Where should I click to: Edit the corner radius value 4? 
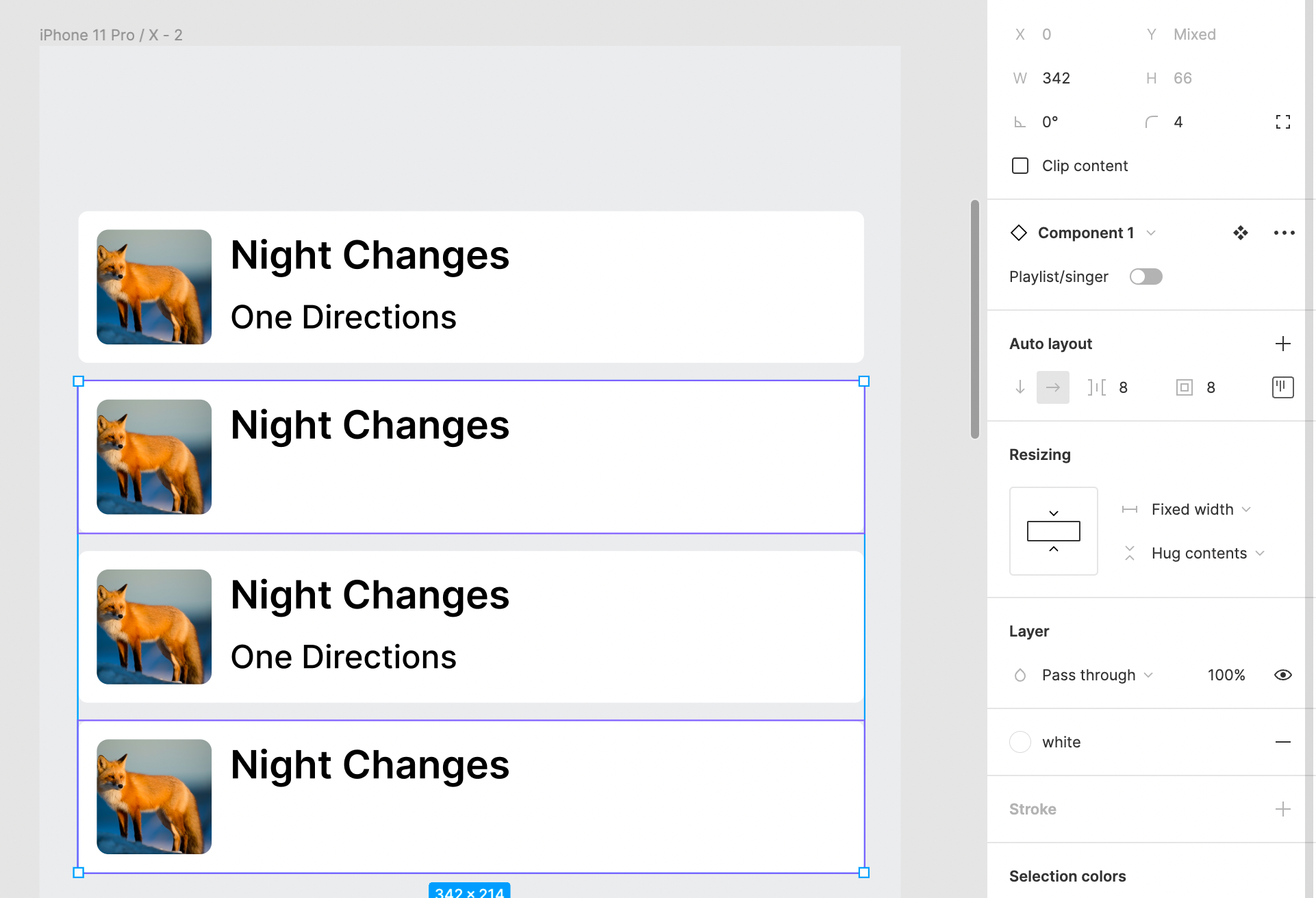(1198, 122)
